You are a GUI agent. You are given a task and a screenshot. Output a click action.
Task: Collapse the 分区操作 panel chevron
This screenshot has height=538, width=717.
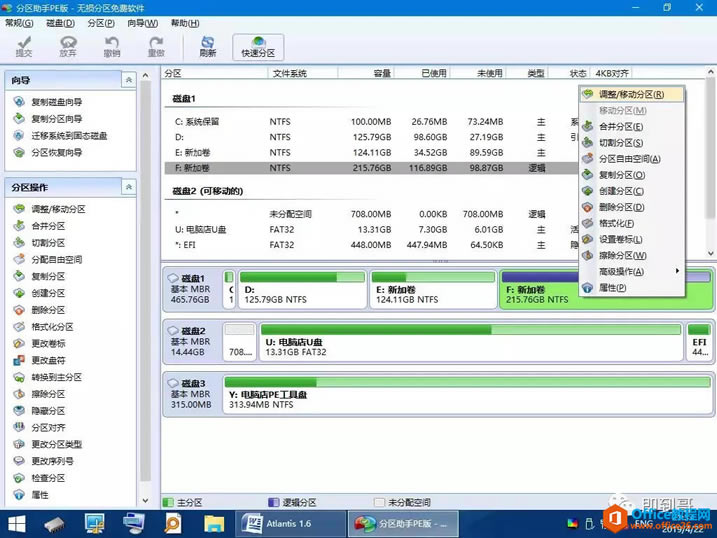129,187
